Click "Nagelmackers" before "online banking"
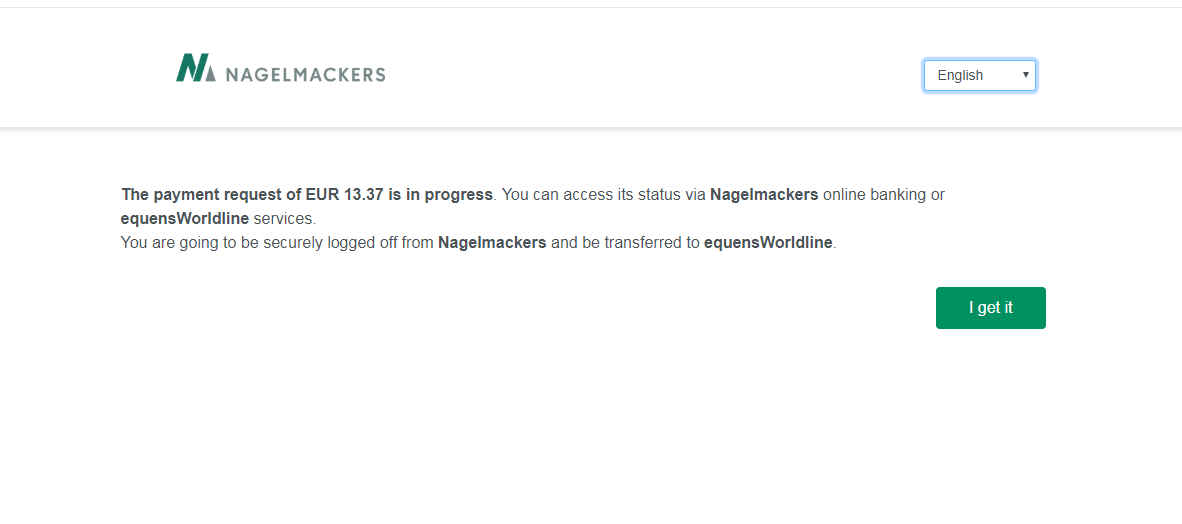This screenshot has width=1182, height=524. coord(764,194)
